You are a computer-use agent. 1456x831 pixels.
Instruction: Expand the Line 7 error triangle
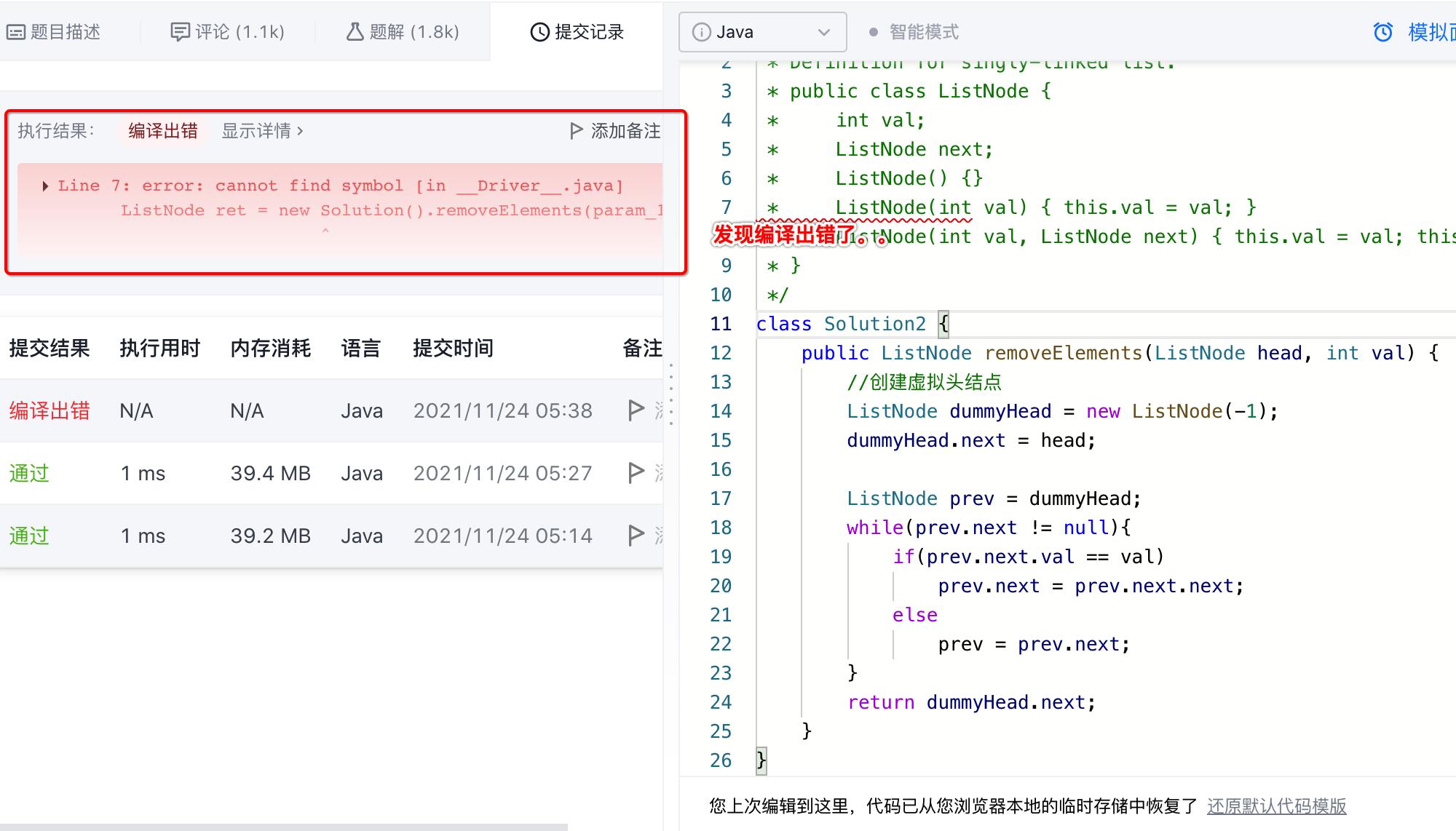click(x=45, y=186)
